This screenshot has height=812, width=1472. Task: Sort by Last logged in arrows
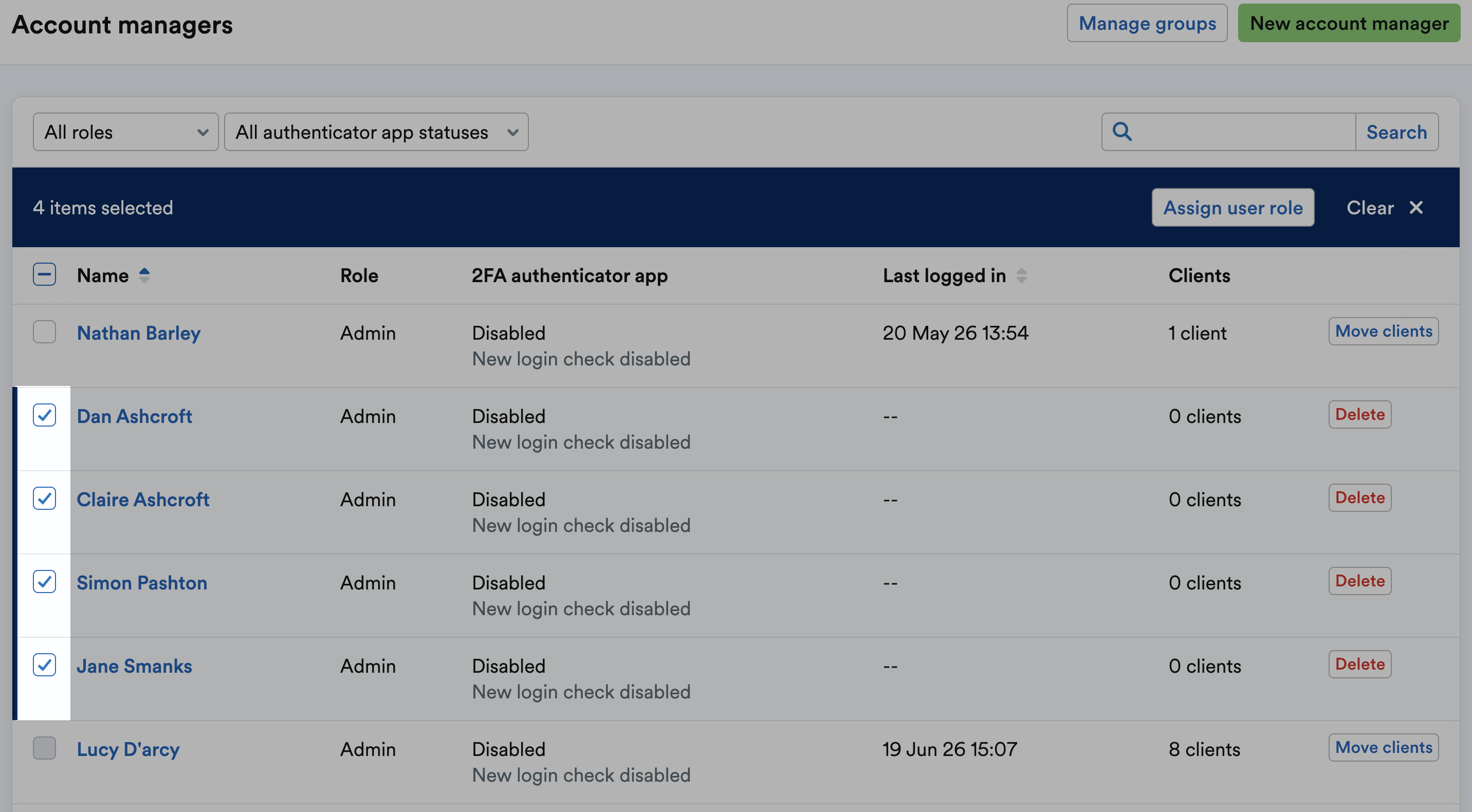point(1022,275)
